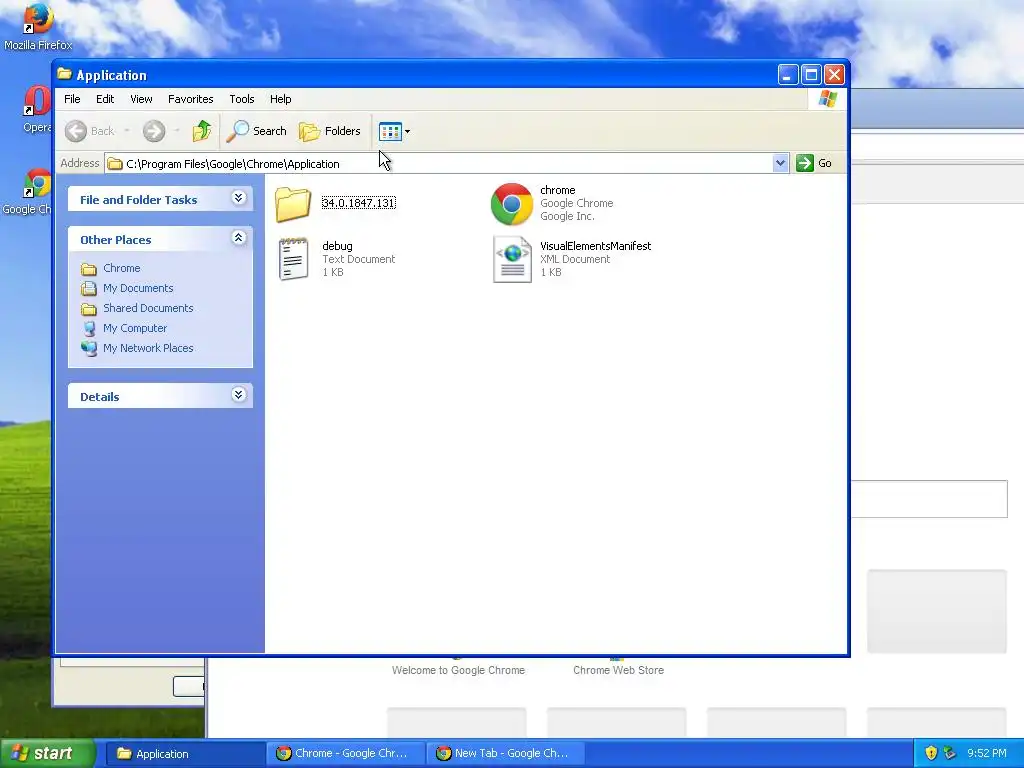Viewport: 1024px width, 768px height.
Task: Open My Computer link
Action: coord(135,328)
